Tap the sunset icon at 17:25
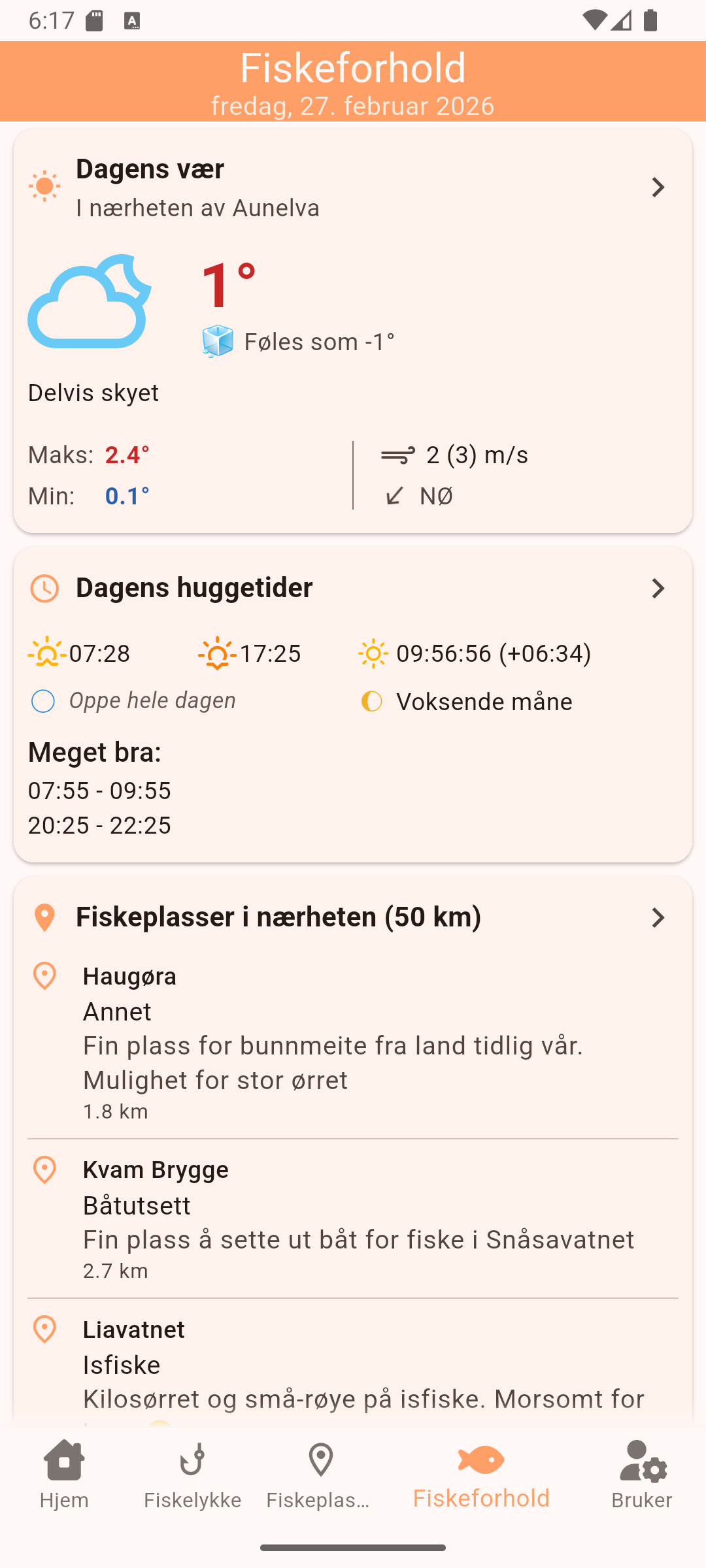This screenshot has height=1568, width=706. (217, 653)
